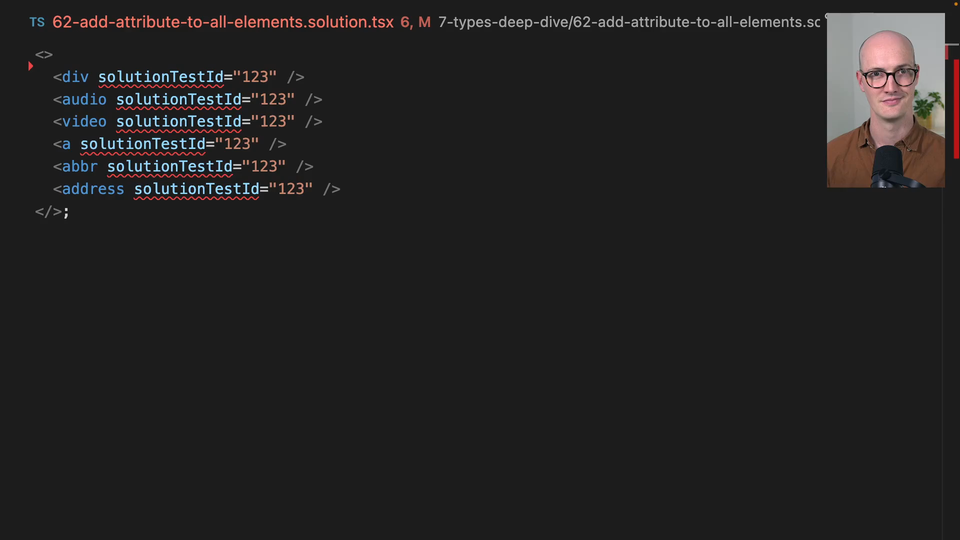Image resolution: width=960 pixels, height=540 pixels.
Task: Click the div tag name
Action: 75,77
